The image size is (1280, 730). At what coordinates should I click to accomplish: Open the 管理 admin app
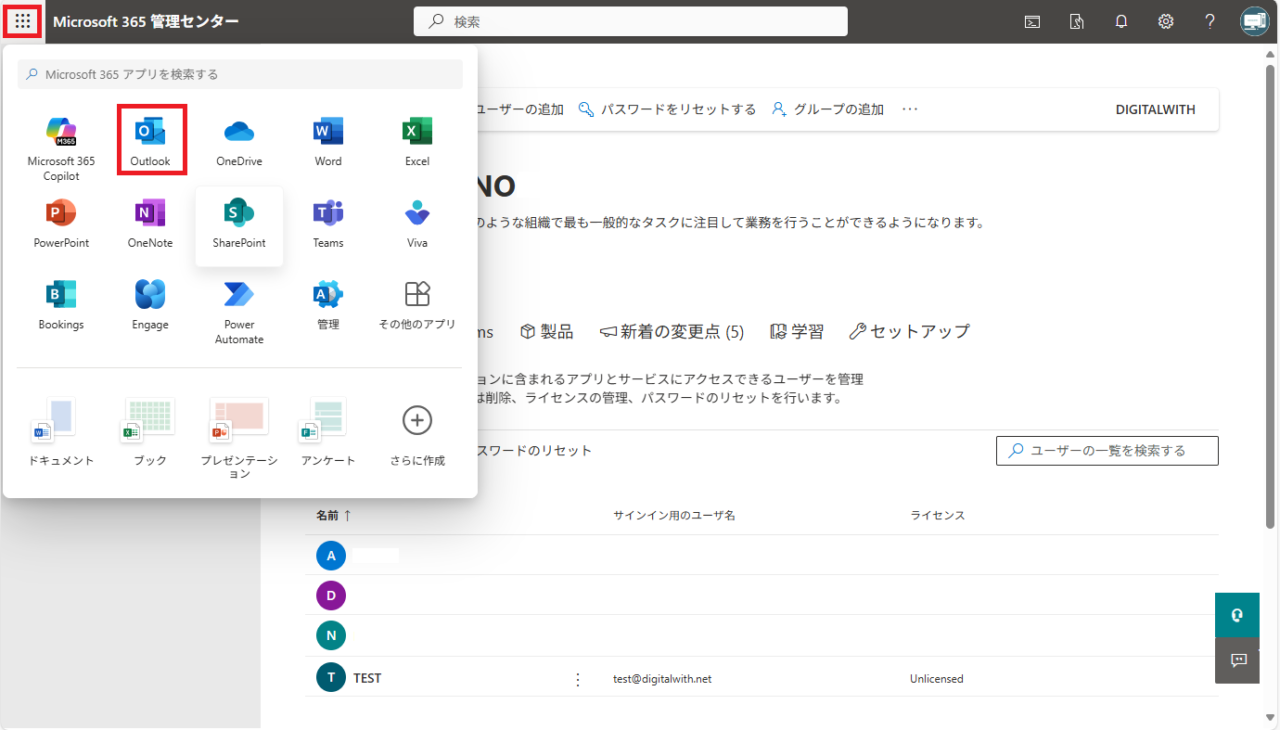click(328, 305)
